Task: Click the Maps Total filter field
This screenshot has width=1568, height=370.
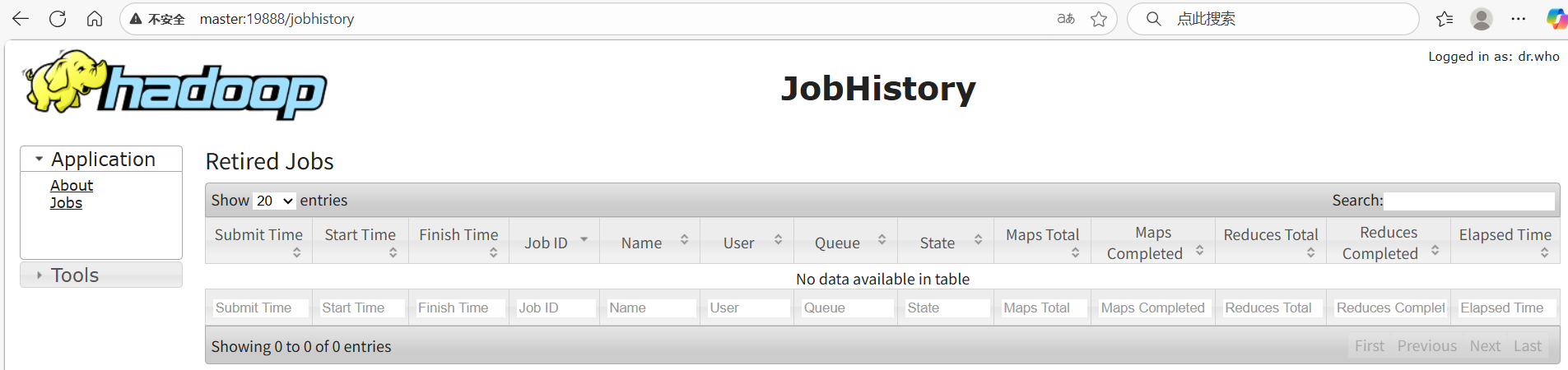Action: pyautogui.click(x=1043, y=308)
